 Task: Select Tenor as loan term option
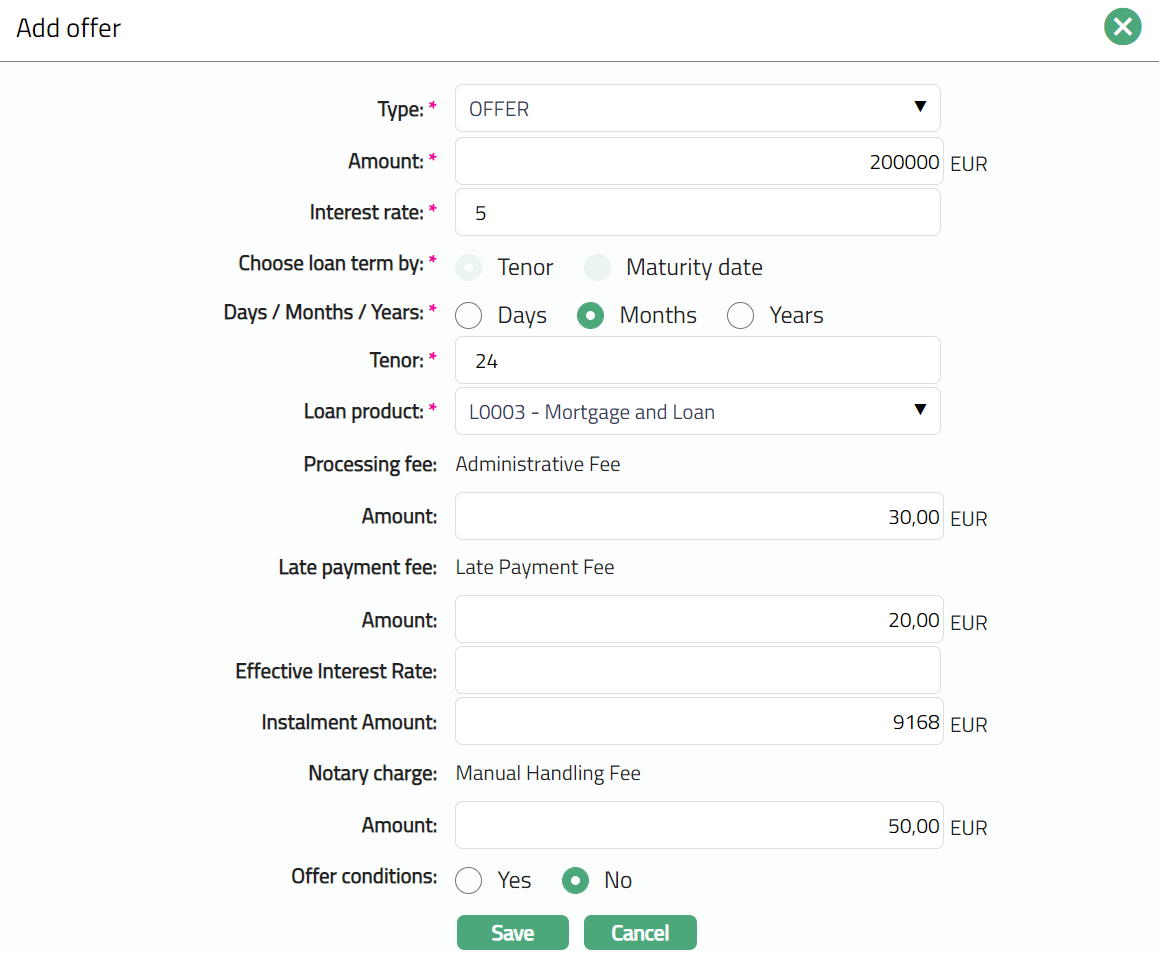pyautogui.click(x=469, y=268)
